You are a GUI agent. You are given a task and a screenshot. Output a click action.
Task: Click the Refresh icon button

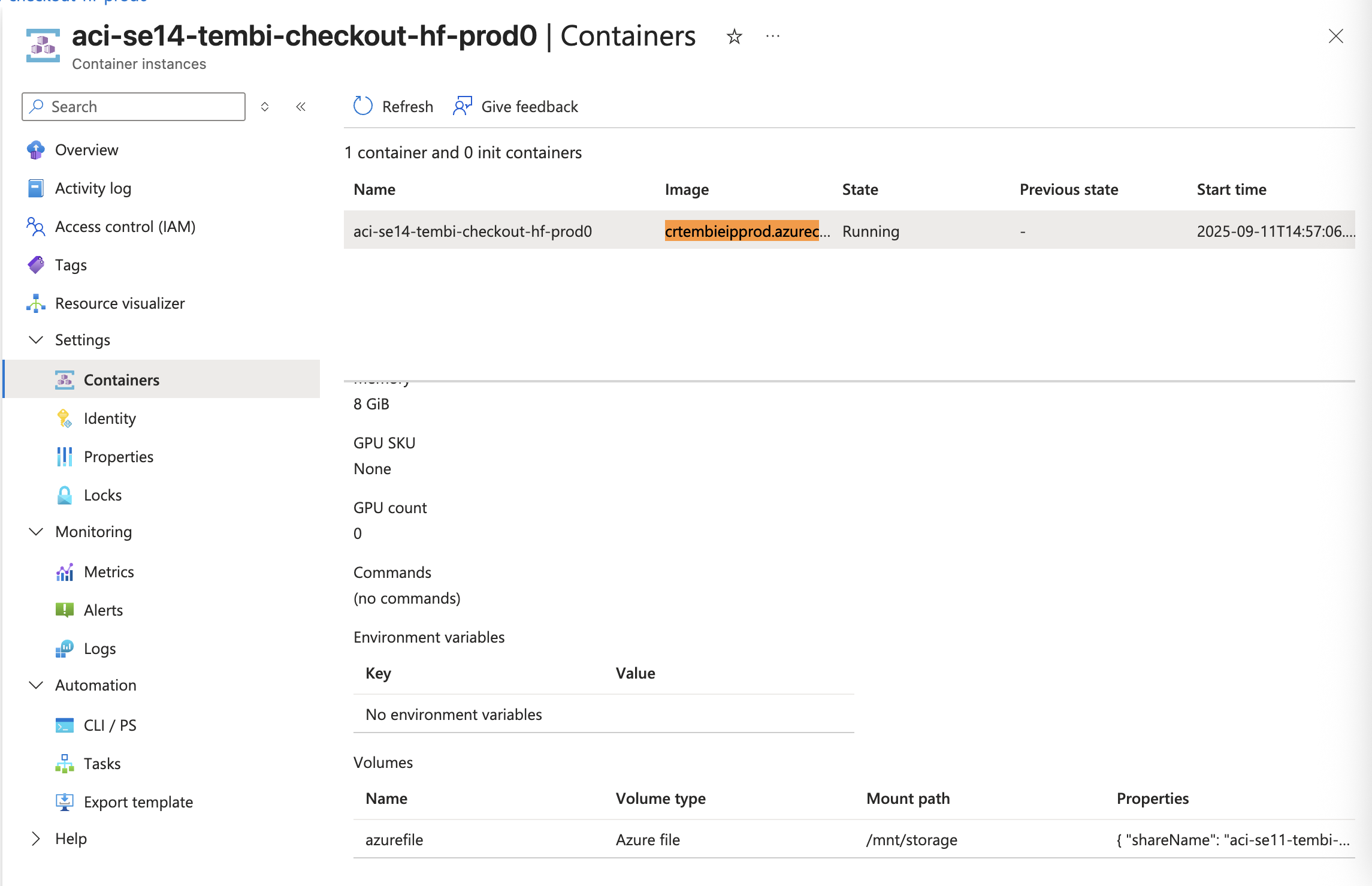[363, 106]
